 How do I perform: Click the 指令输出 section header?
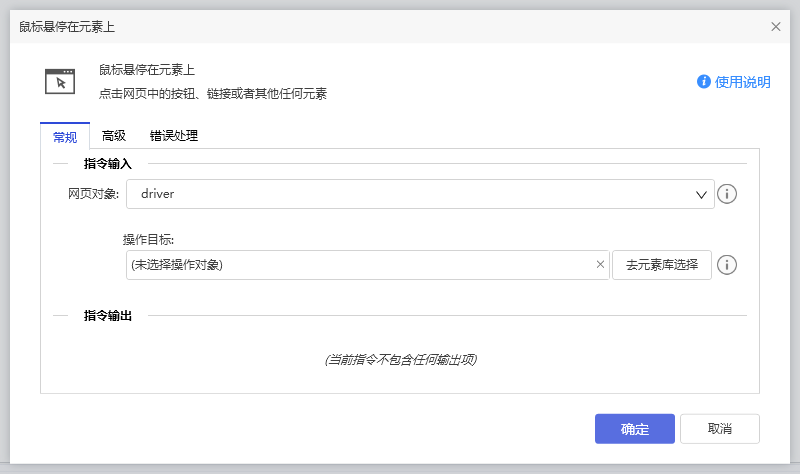click(x=108, y=316)
